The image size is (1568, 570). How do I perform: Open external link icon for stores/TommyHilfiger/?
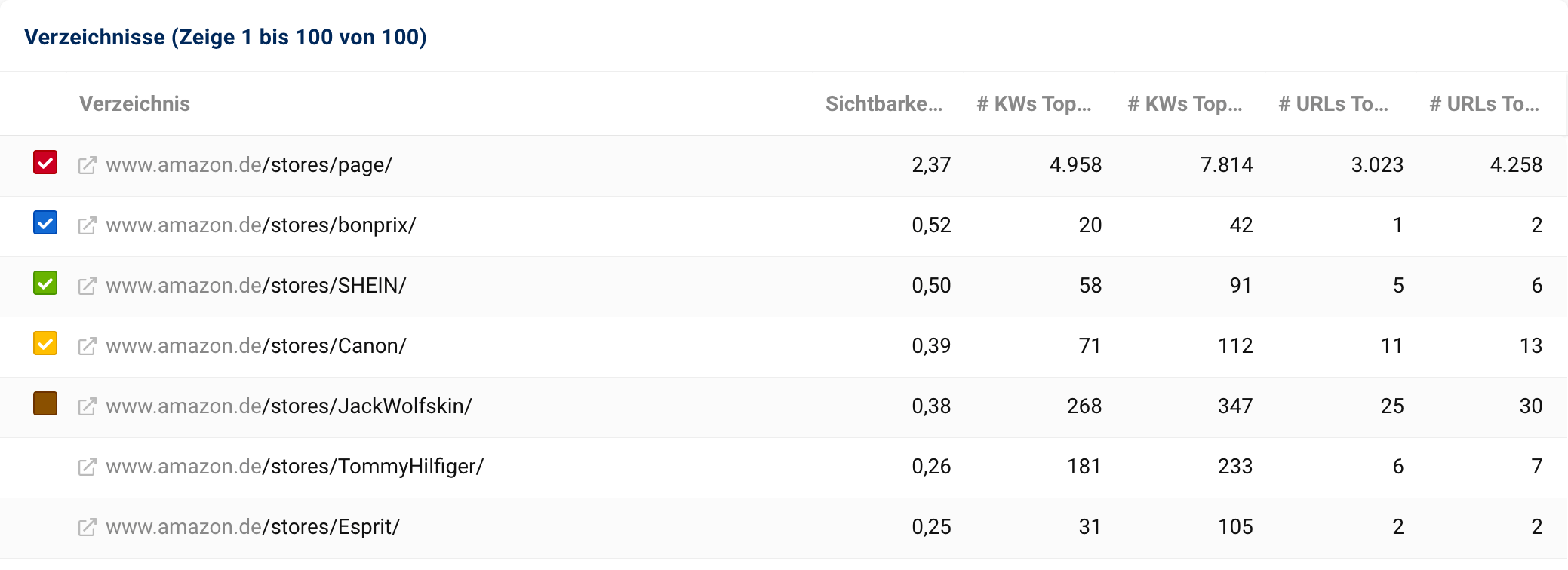[x=88, y=467]
